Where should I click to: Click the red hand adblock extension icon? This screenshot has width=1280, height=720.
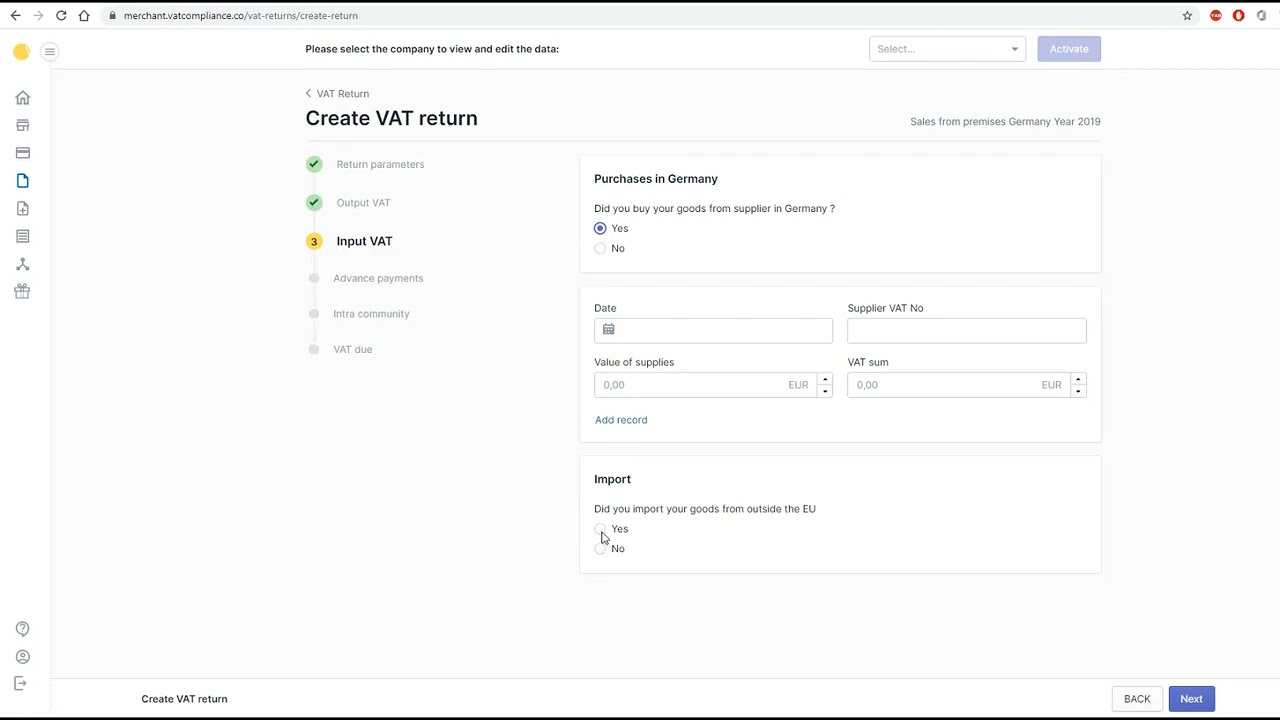pos(1239,16)
